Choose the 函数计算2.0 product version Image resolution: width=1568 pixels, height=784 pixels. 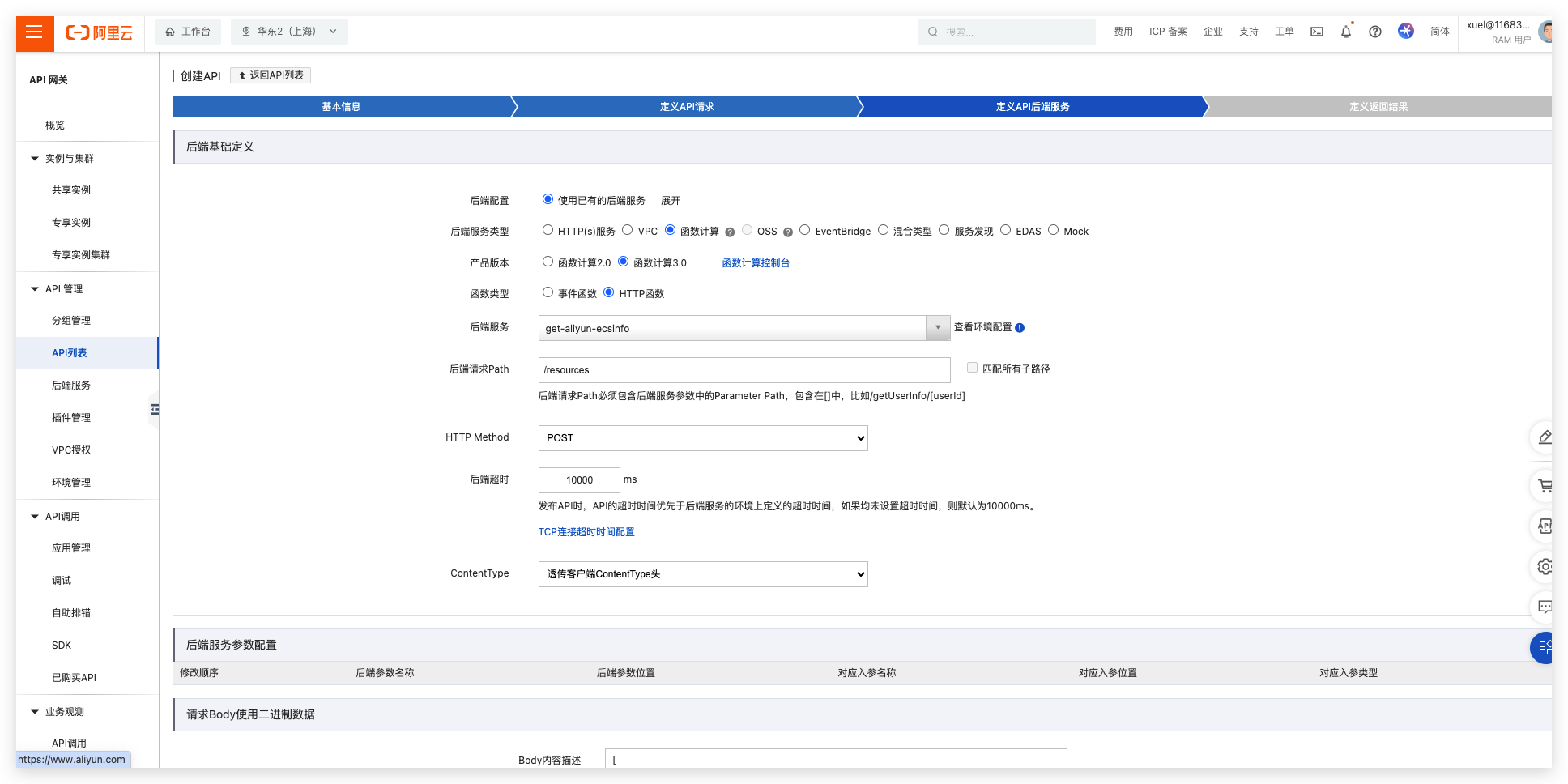click(x=548, y=262)
